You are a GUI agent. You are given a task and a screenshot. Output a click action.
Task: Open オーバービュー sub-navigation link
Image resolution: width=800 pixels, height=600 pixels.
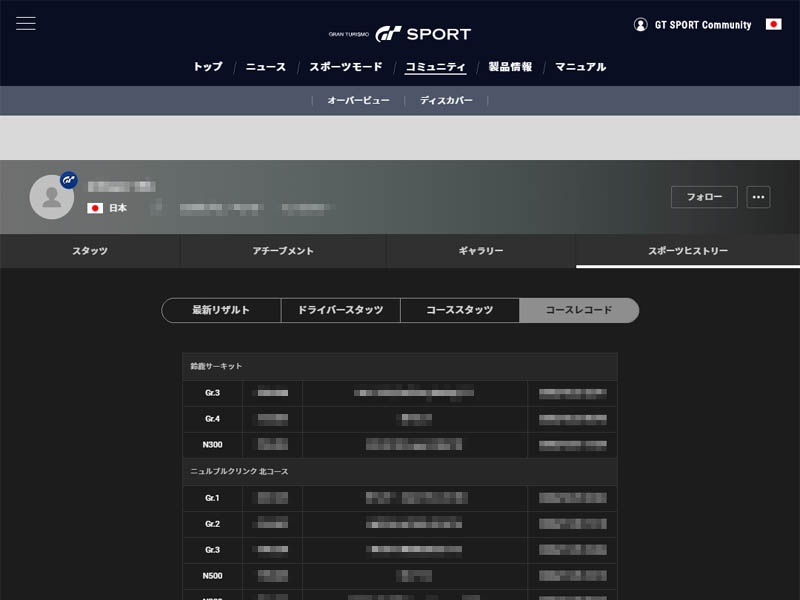tap(359, 101)
